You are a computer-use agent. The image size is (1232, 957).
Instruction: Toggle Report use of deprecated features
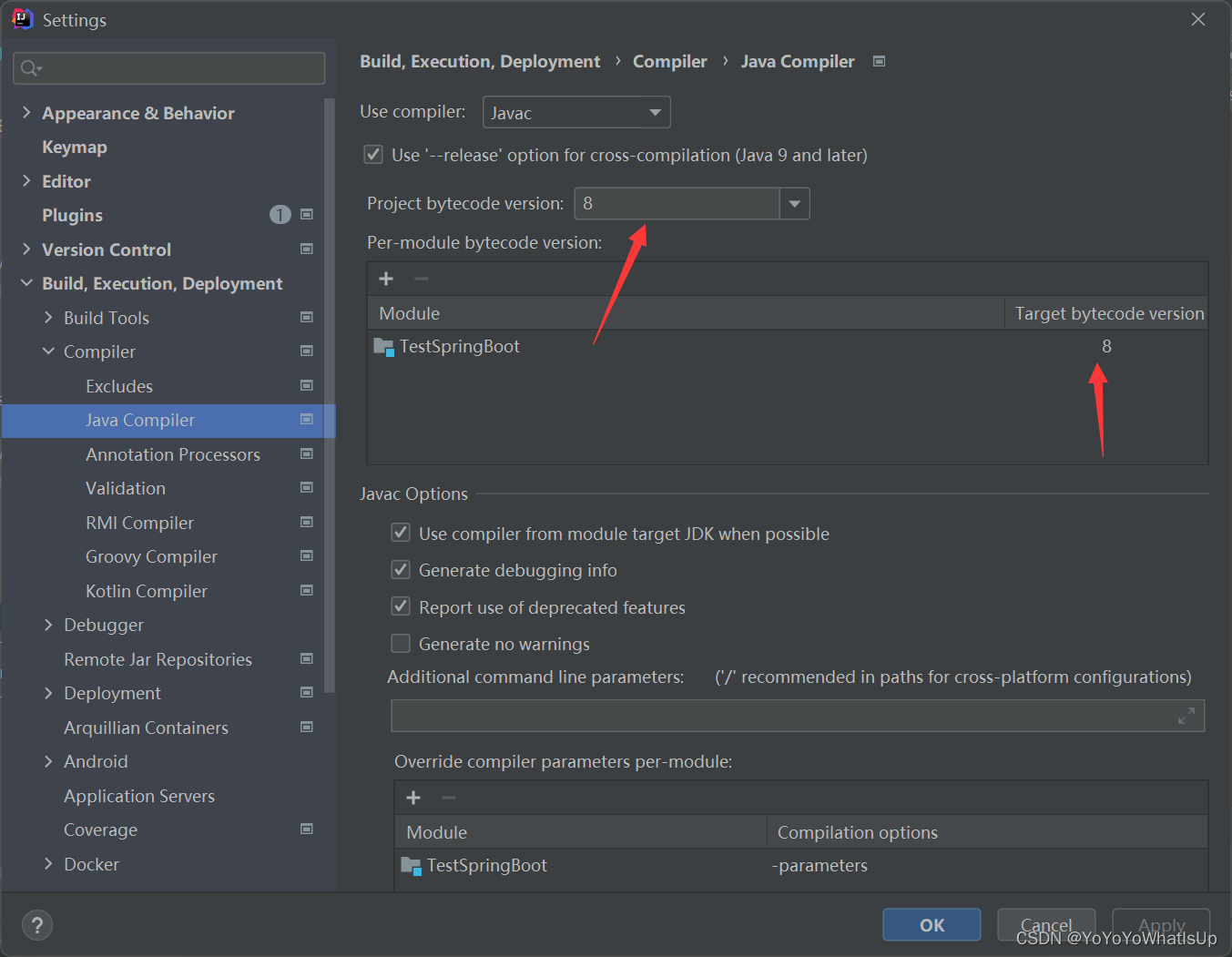click(x=401, y=606)
